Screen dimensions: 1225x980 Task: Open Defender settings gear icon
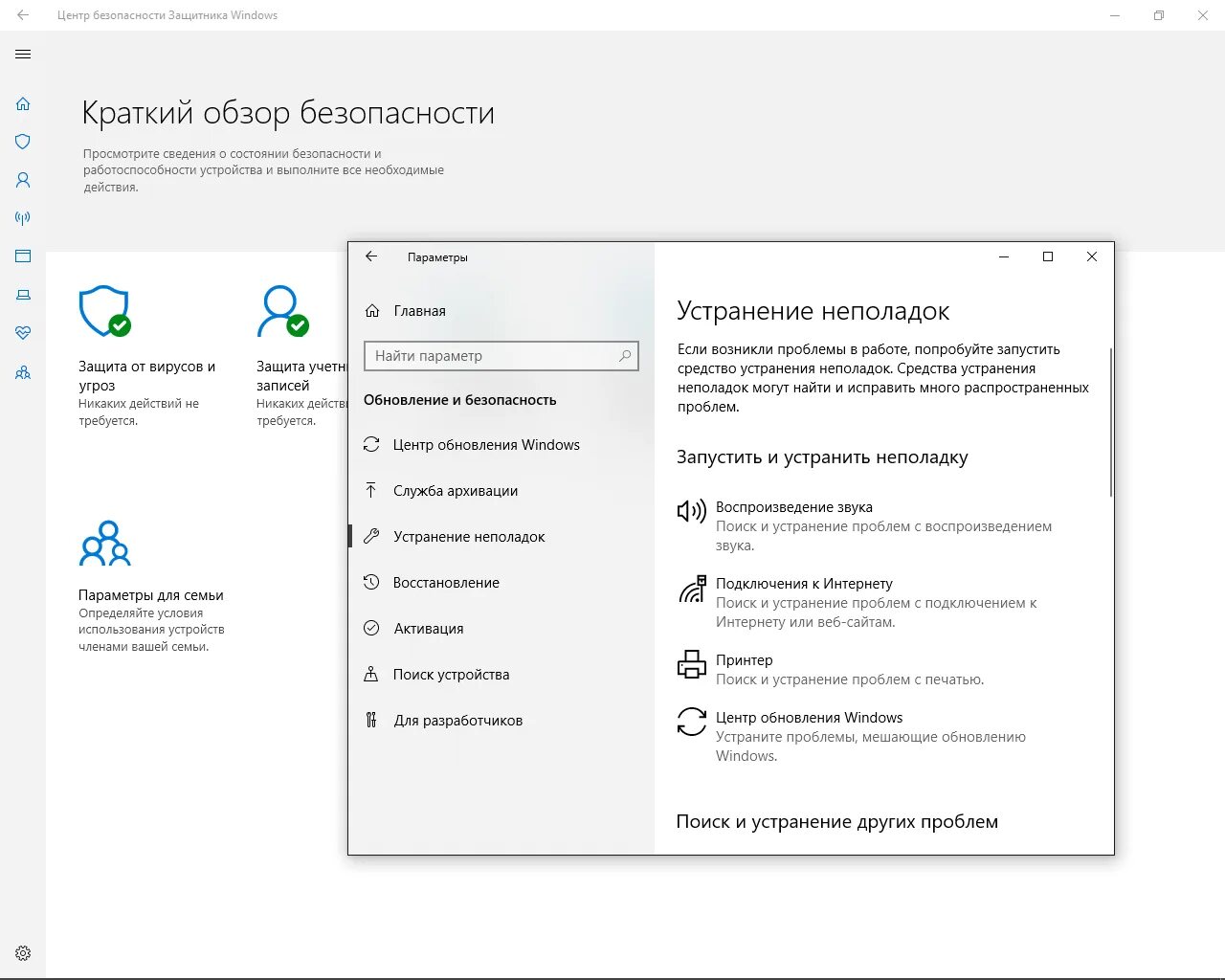(x=23, y=953)
